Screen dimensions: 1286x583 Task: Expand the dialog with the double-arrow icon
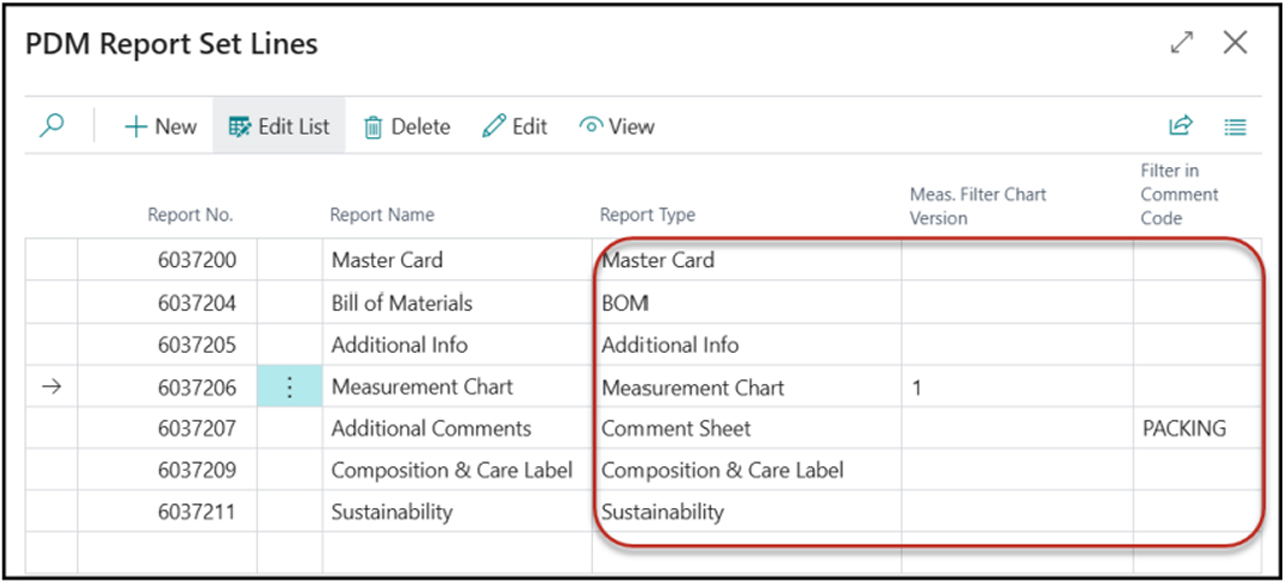point(1182,43)
